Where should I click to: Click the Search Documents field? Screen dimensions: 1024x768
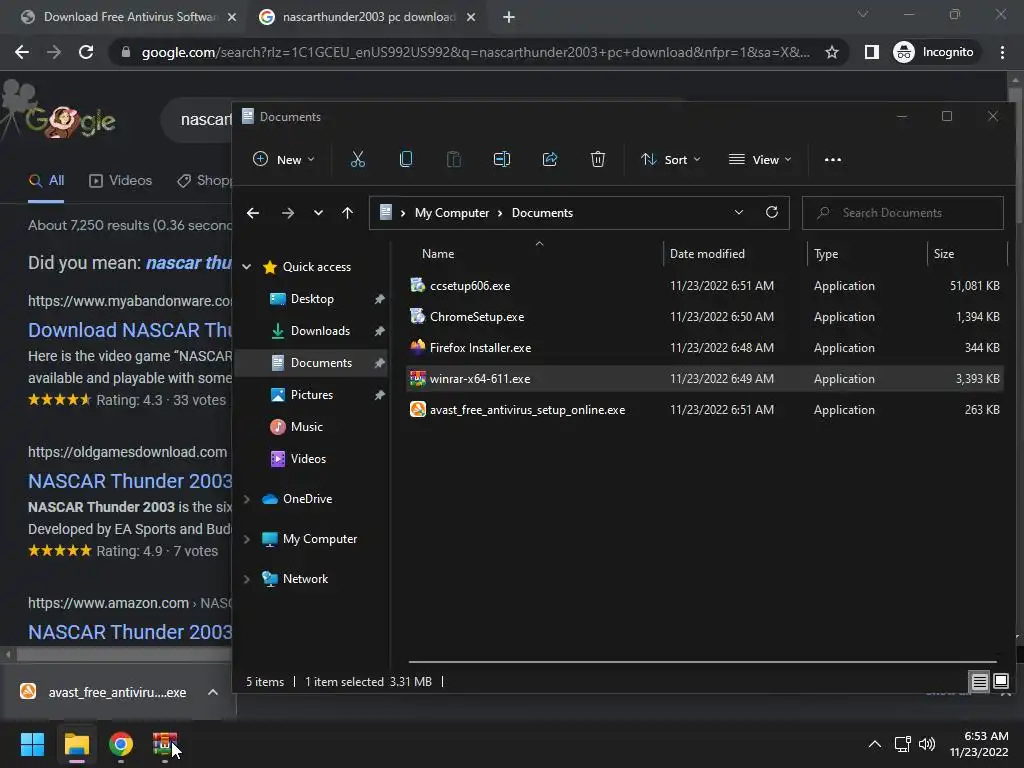tap(903, 213)
